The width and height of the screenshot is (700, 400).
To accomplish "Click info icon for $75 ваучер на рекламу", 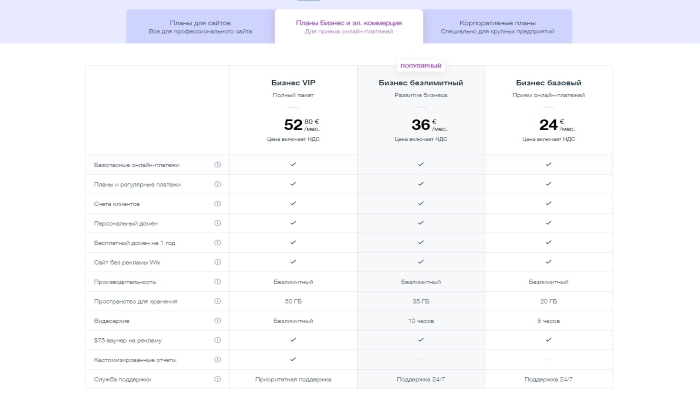I will pyautogui.click(x=217, y=340).
